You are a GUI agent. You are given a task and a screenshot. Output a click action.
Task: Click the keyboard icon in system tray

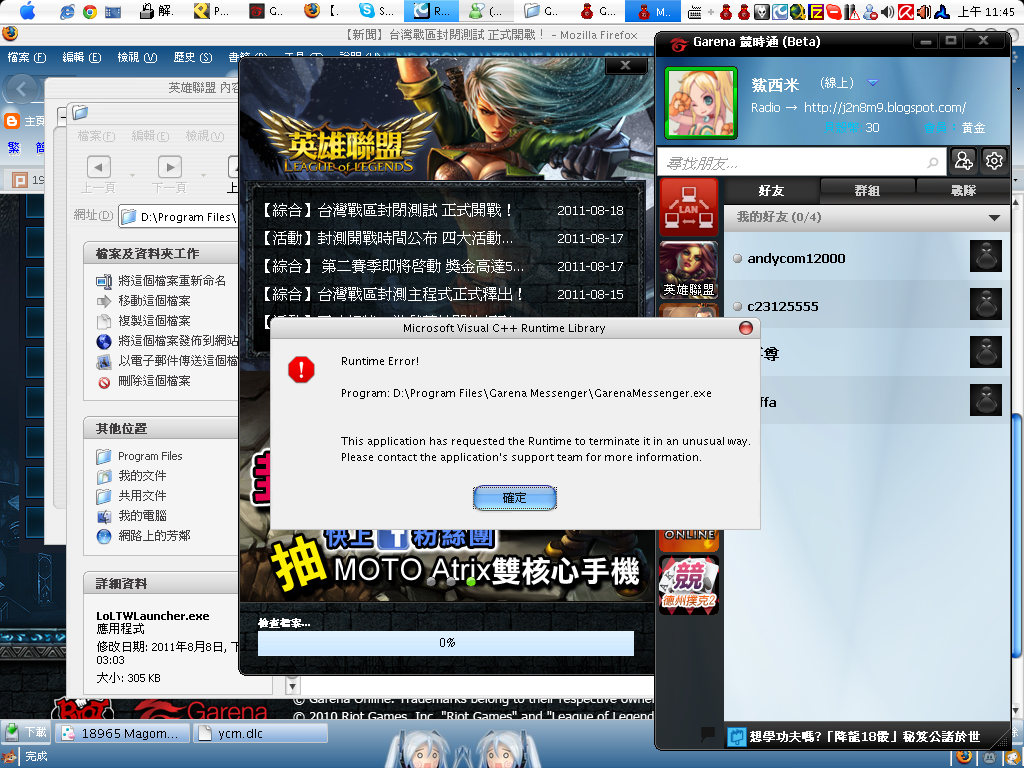click(695, 12)
